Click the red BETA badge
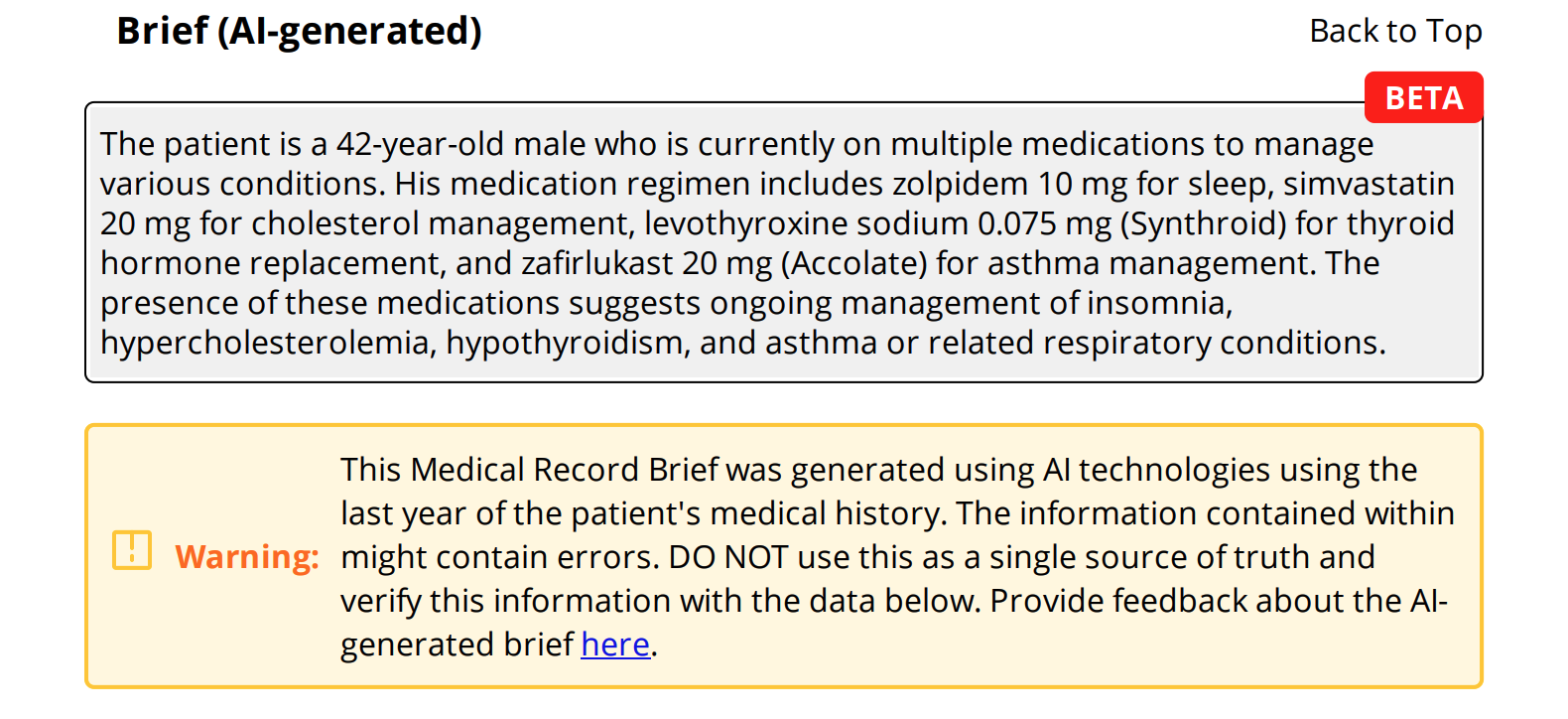 (1423, 97)
